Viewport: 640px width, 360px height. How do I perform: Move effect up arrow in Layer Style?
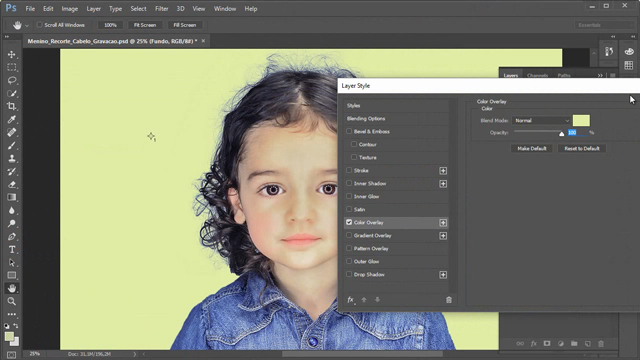tap(364, 300)
